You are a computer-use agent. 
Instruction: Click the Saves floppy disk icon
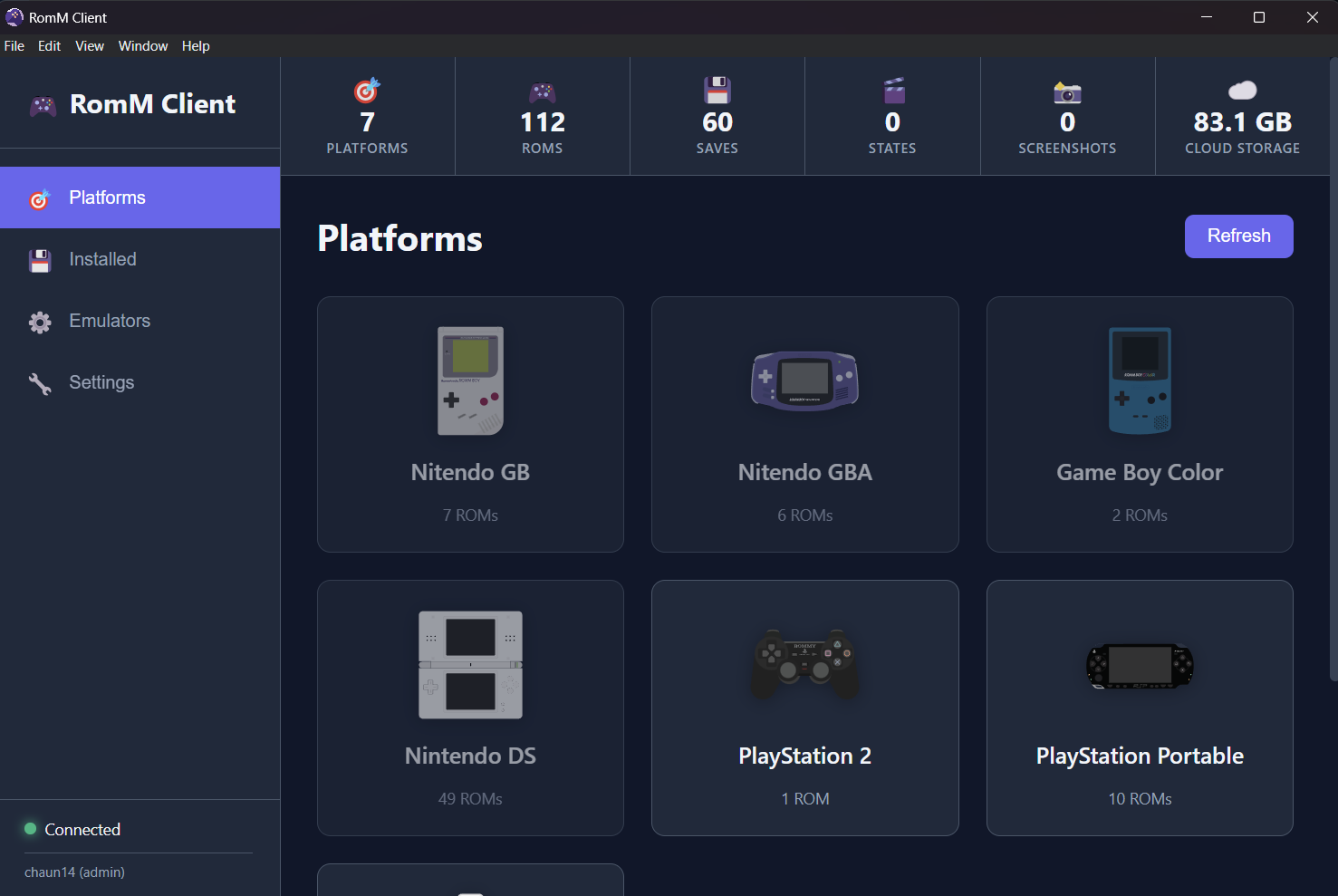coord(717,90)
